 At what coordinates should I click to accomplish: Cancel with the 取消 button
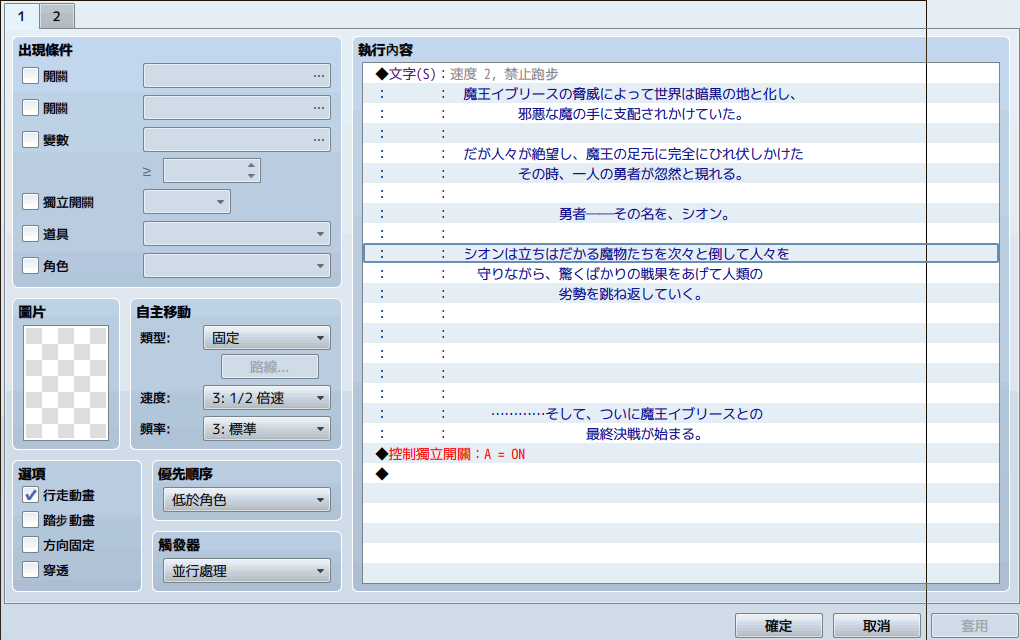876,626
